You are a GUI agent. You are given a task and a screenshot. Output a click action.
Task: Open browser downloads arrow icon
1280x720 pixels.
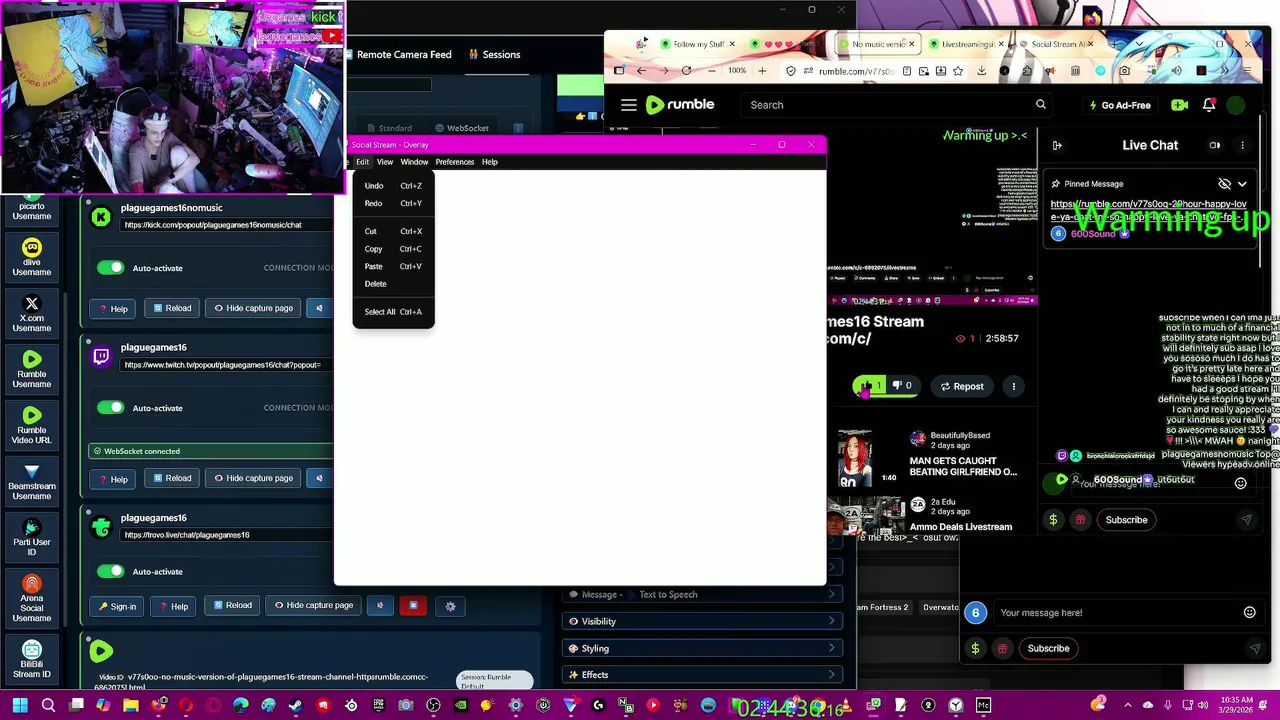[981, 71]
